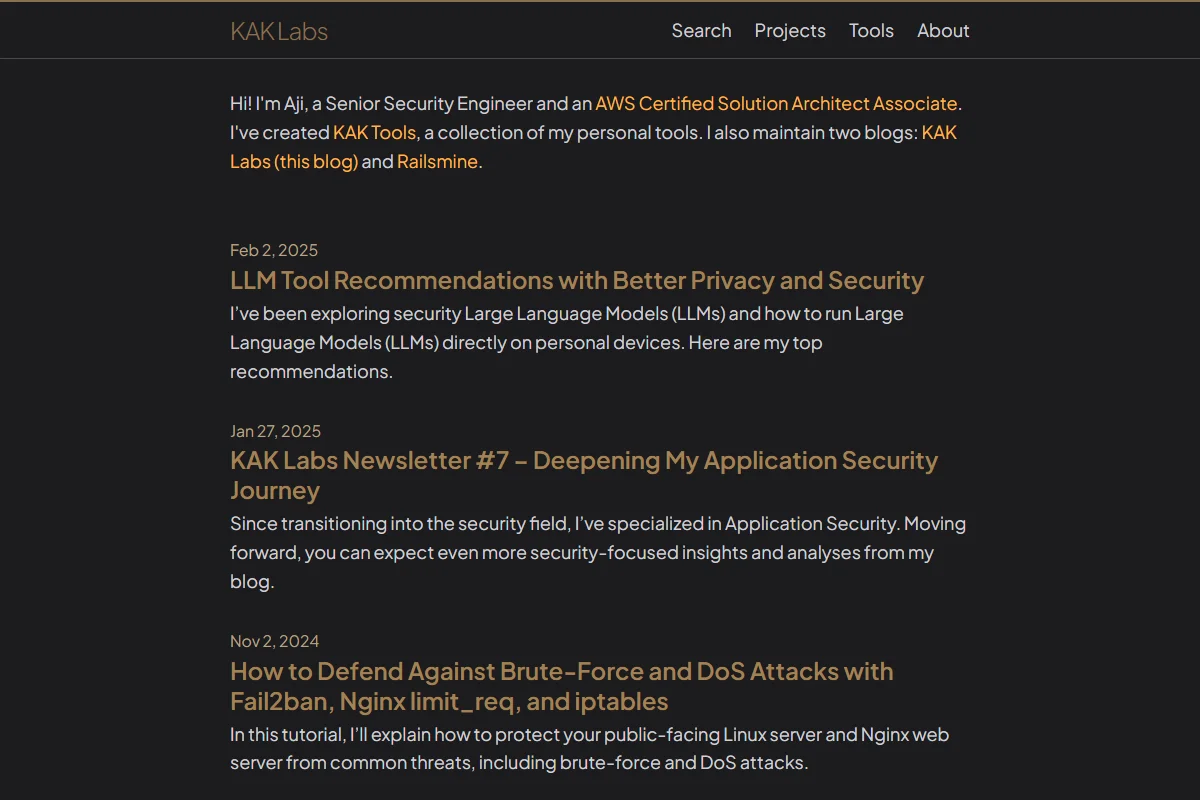Screen dimensions: 1200x800
Task: Open AWS Certified Solution Architect Associate link
Action: point(776,103)
